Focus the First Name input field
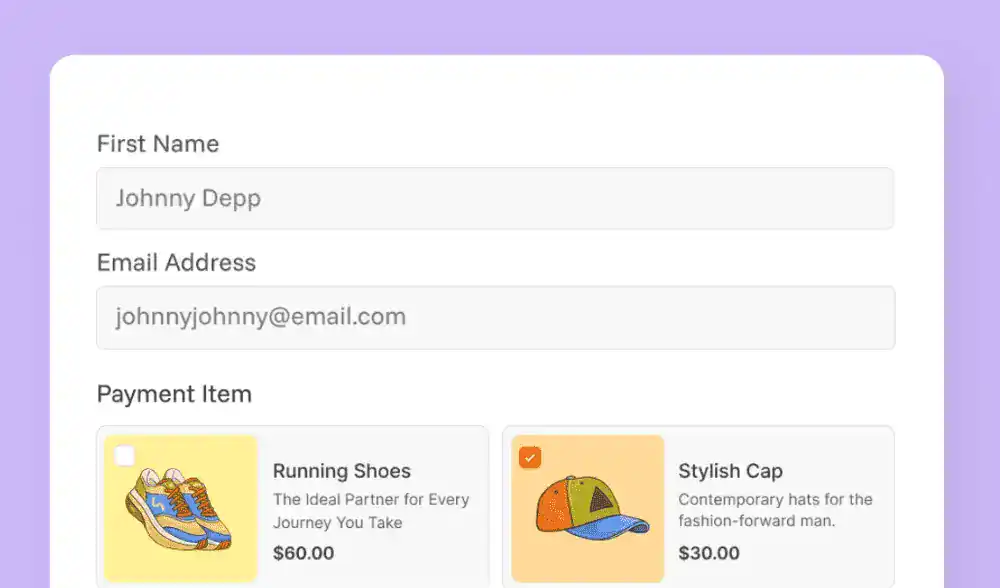This screenshot has height=588, width=1000. (495, 198)
